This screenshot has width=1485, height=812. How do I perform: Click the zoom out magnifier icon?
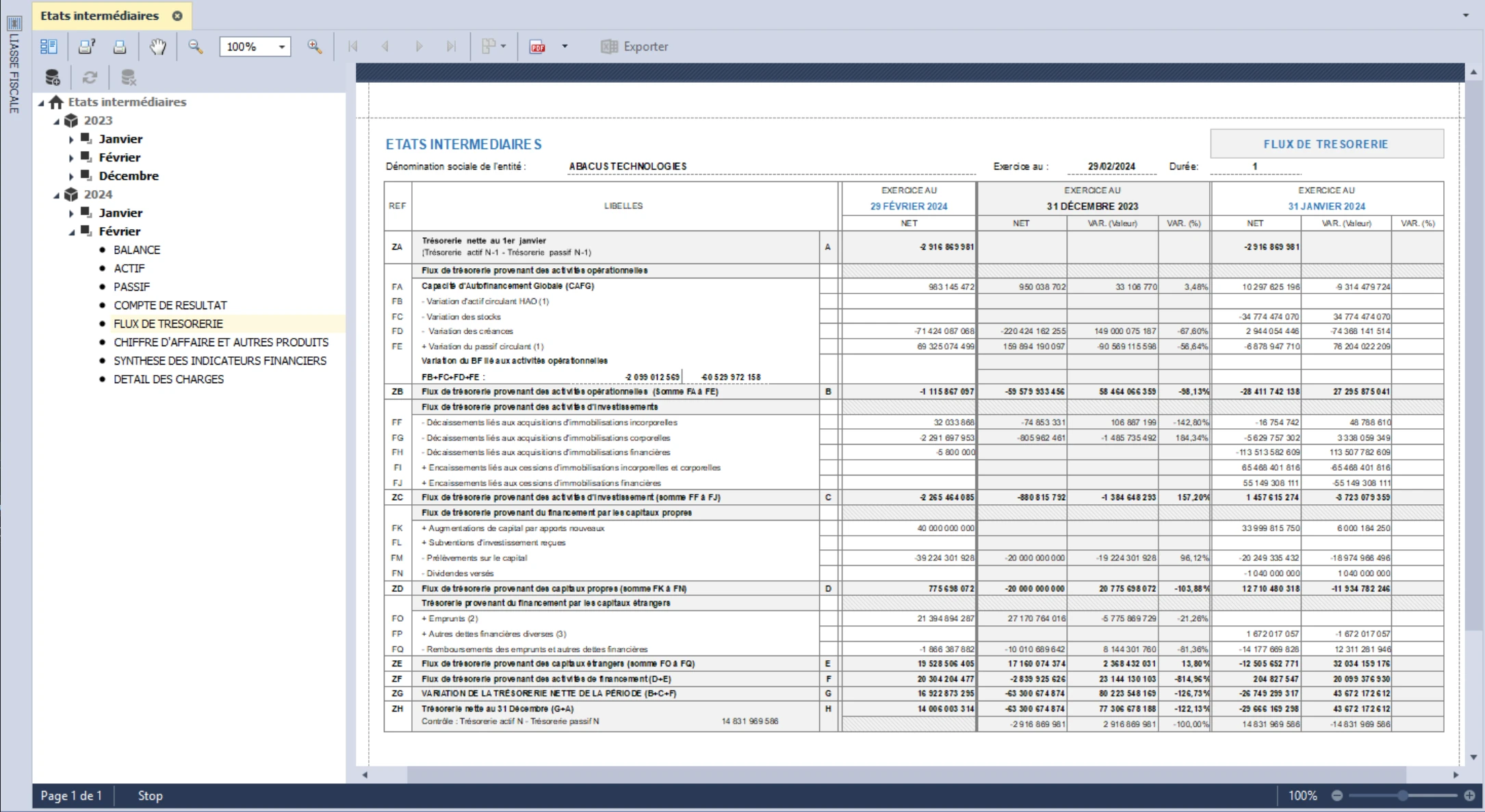[x=196, y=47]
